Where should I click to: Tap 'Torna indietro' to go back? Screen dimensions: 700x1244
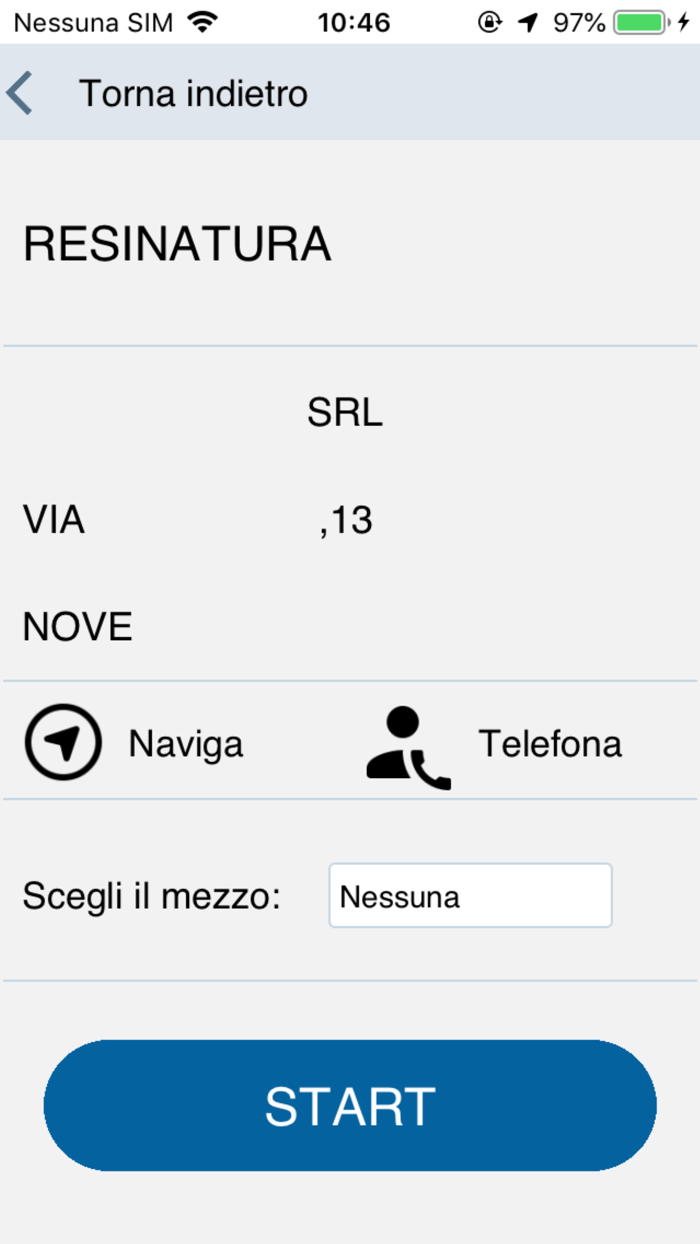pyautogui.click(x=195, y=91)
